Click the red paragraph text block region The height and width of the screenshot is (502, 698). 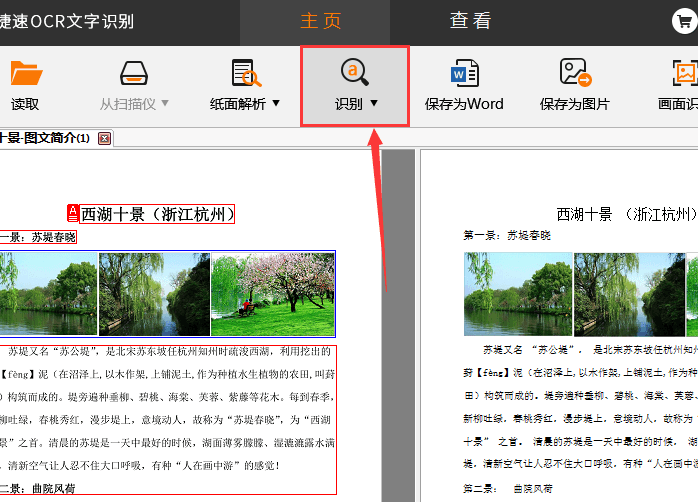(168, 420)
